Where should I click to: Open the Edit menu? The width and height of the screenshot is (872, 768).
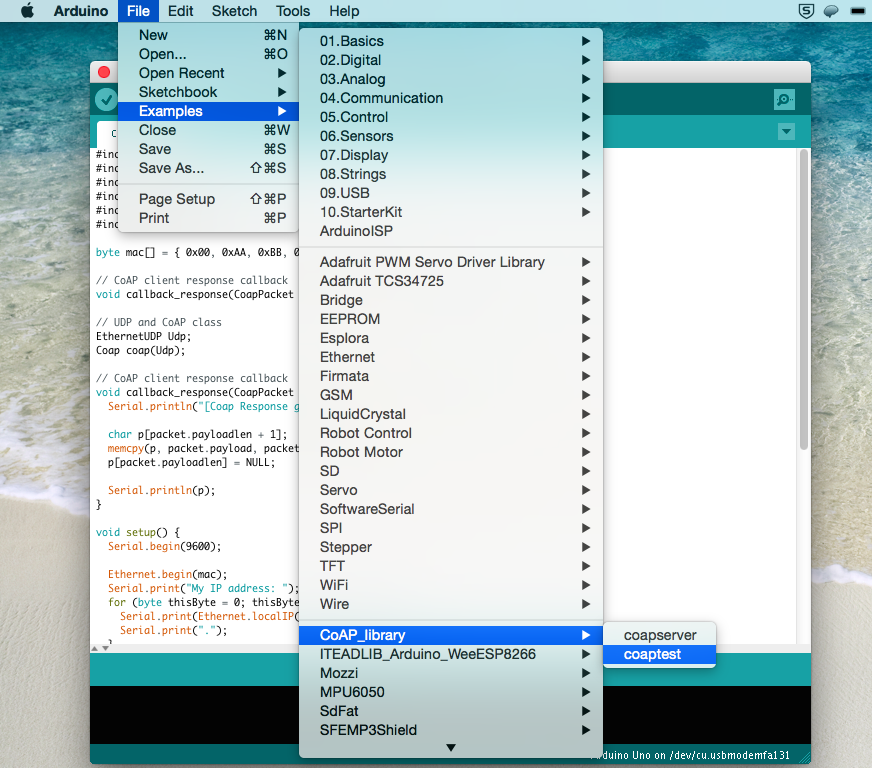[x=181, y=11]
